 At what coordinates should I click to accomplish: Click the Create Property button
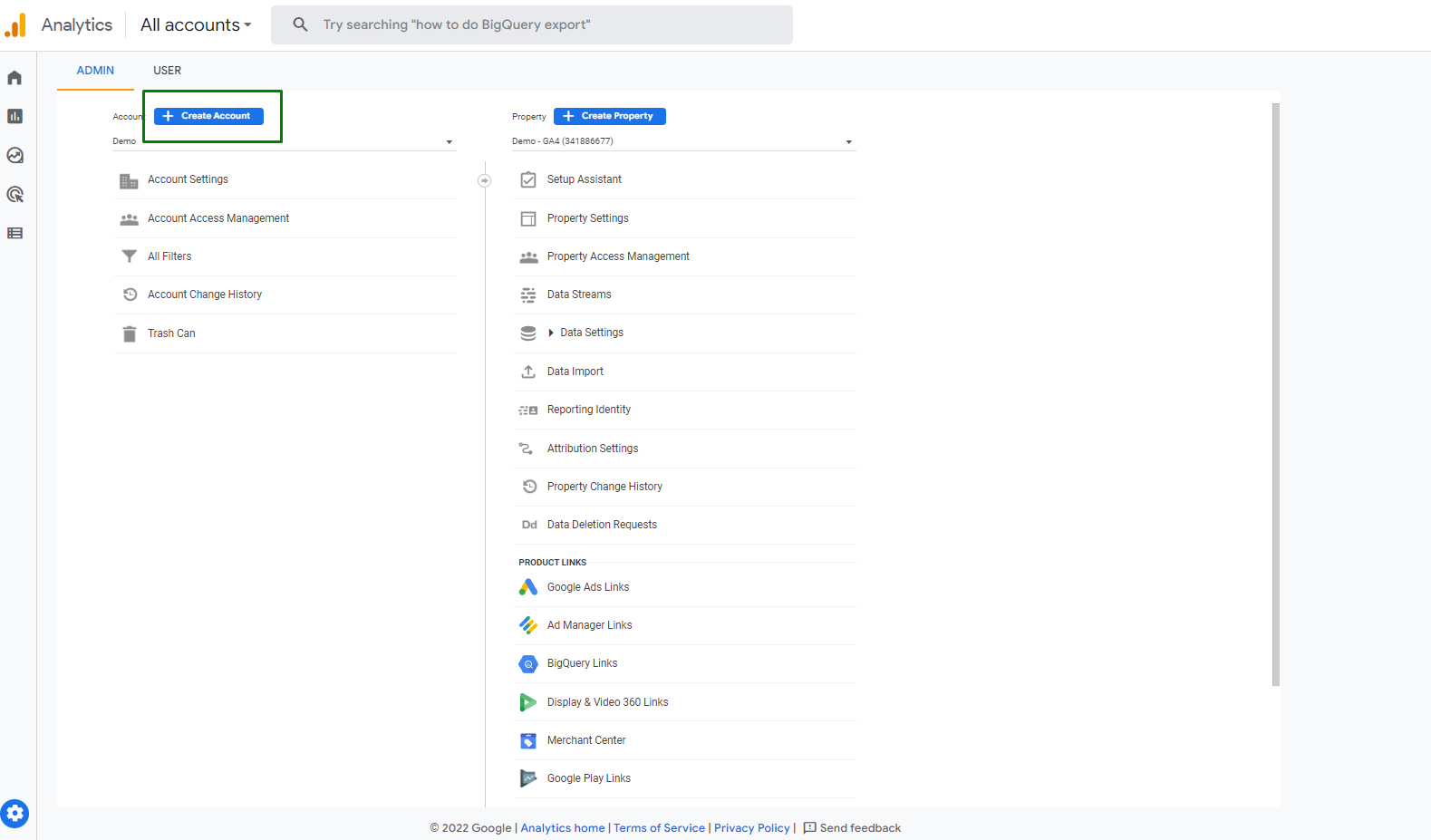pos(610,116)
